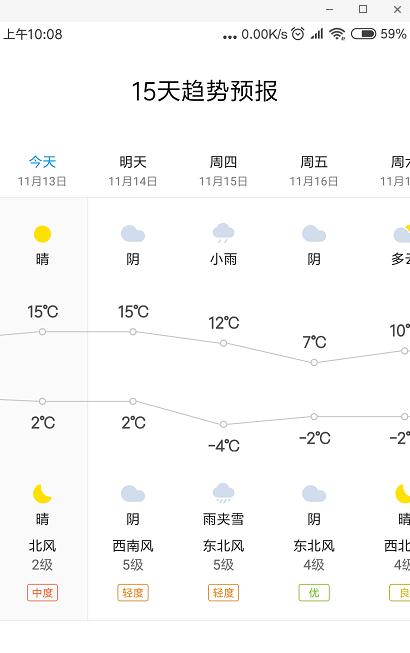Select the 周四 11月15日 day header

tap(224, 171)
